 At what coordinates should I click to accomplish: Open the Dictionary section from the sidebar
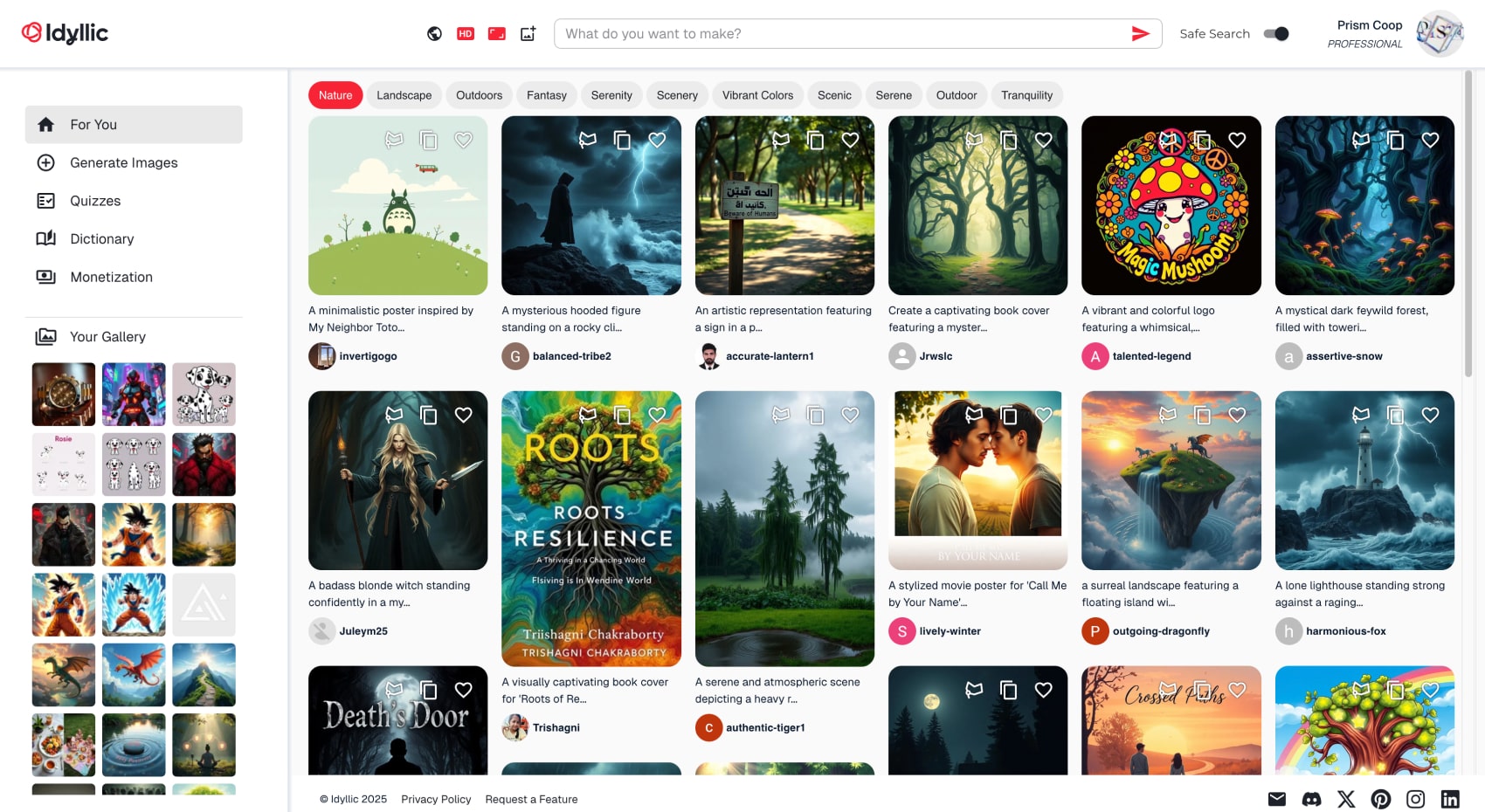point(102,238)
